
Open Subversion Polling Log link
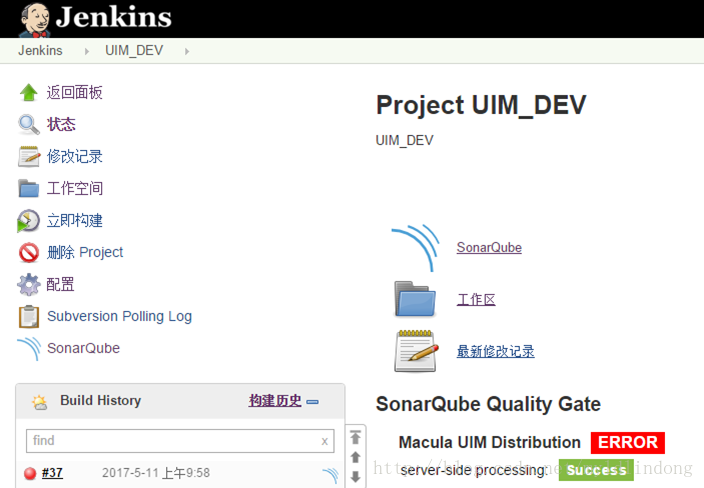coord(119,317)
